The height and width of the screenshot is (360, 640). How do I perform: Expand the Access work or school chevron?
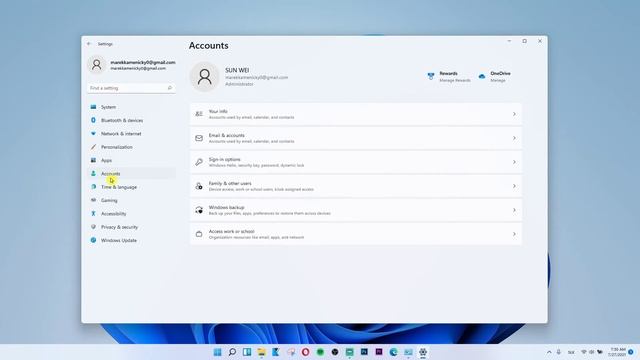tap(514, 234)
